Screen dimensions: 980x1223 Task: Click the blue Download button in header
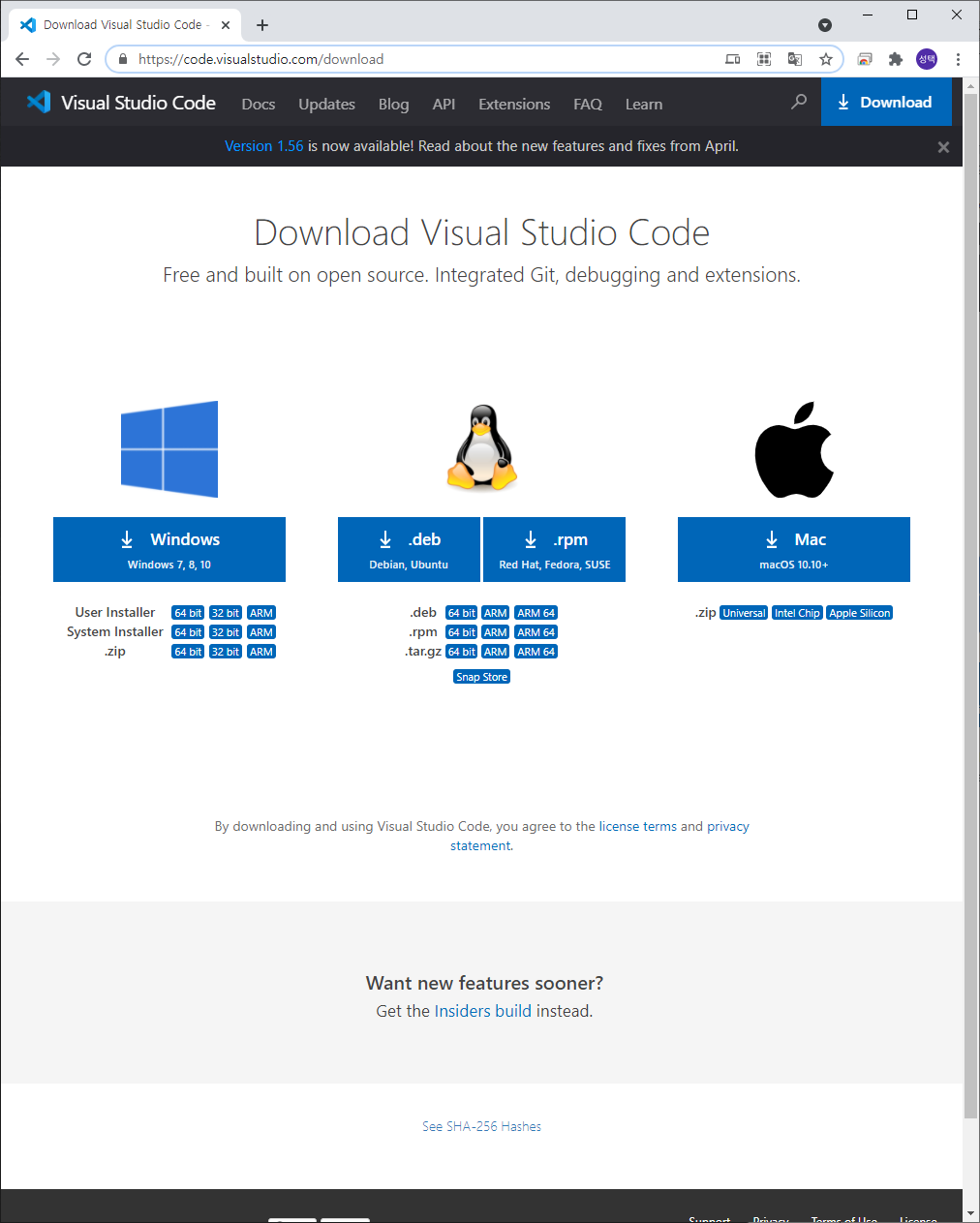[x=886, y=102]
